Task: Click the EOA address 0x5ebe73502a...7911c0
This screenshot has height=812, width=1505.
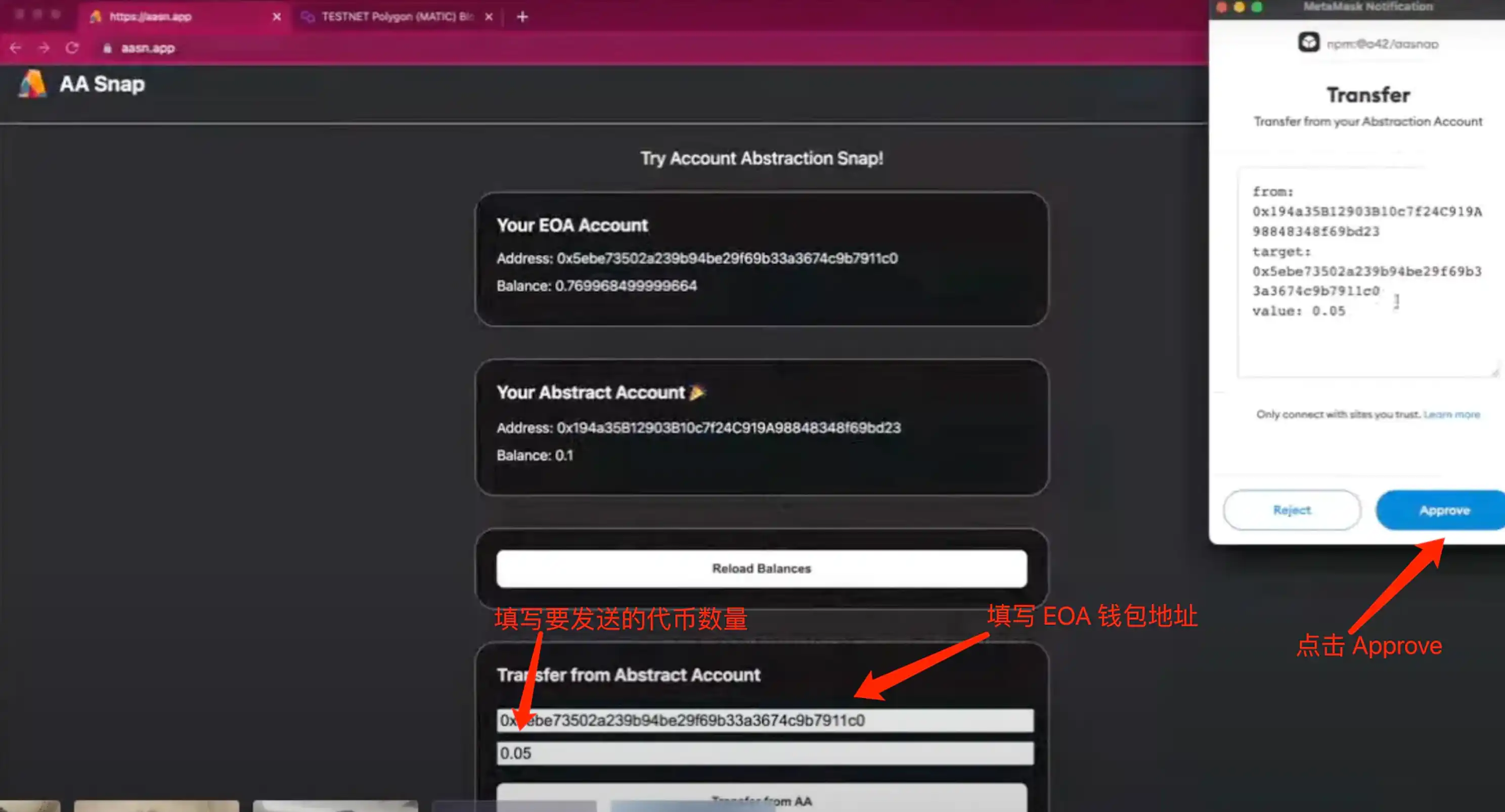Action: click(727, 258)
